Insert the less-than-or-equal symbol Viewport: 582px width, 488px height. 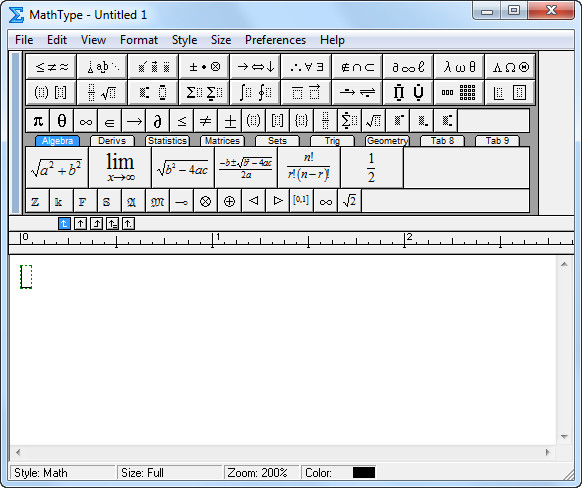pos(182,121)
